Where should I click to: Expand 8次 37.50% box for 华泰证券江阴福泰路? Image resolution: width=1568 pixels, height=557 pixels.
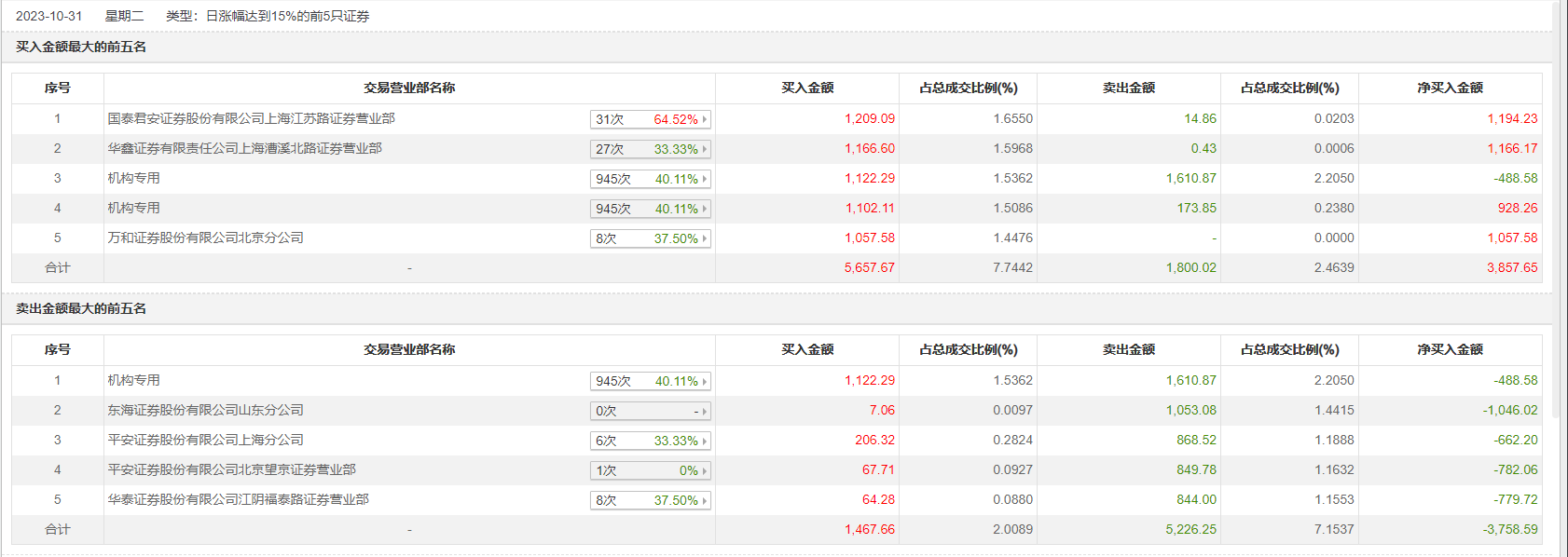[705, 500]
